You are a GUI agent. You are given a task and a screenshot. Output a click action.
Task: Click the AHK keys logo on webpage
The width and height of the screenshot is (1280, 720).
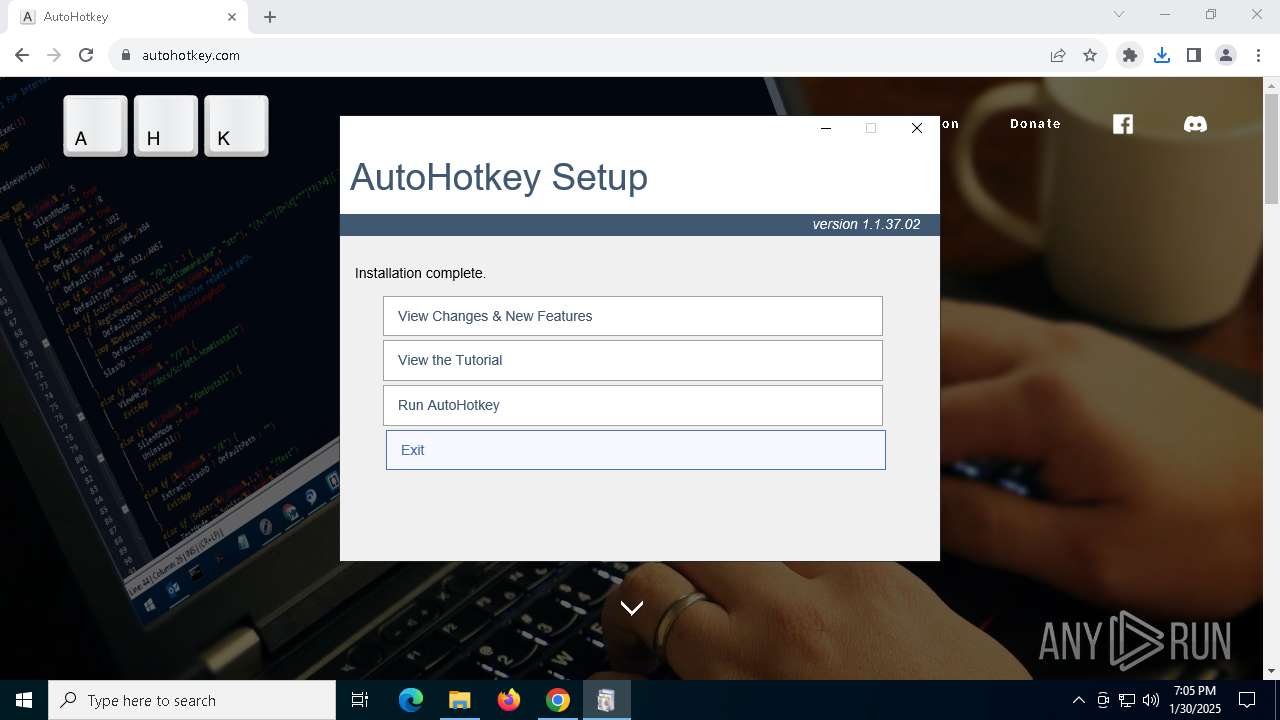click(166, 126)
